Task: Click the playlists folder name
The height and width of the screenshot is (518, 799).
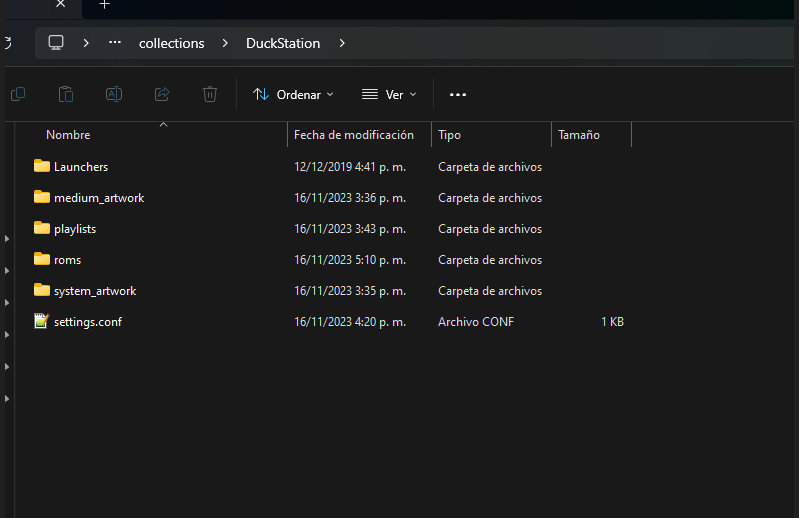Action: point(75,229)
